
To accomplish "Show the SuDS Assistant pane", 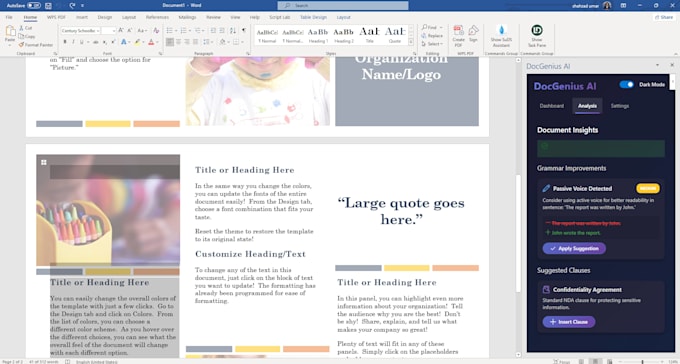I will pos(501,36).
